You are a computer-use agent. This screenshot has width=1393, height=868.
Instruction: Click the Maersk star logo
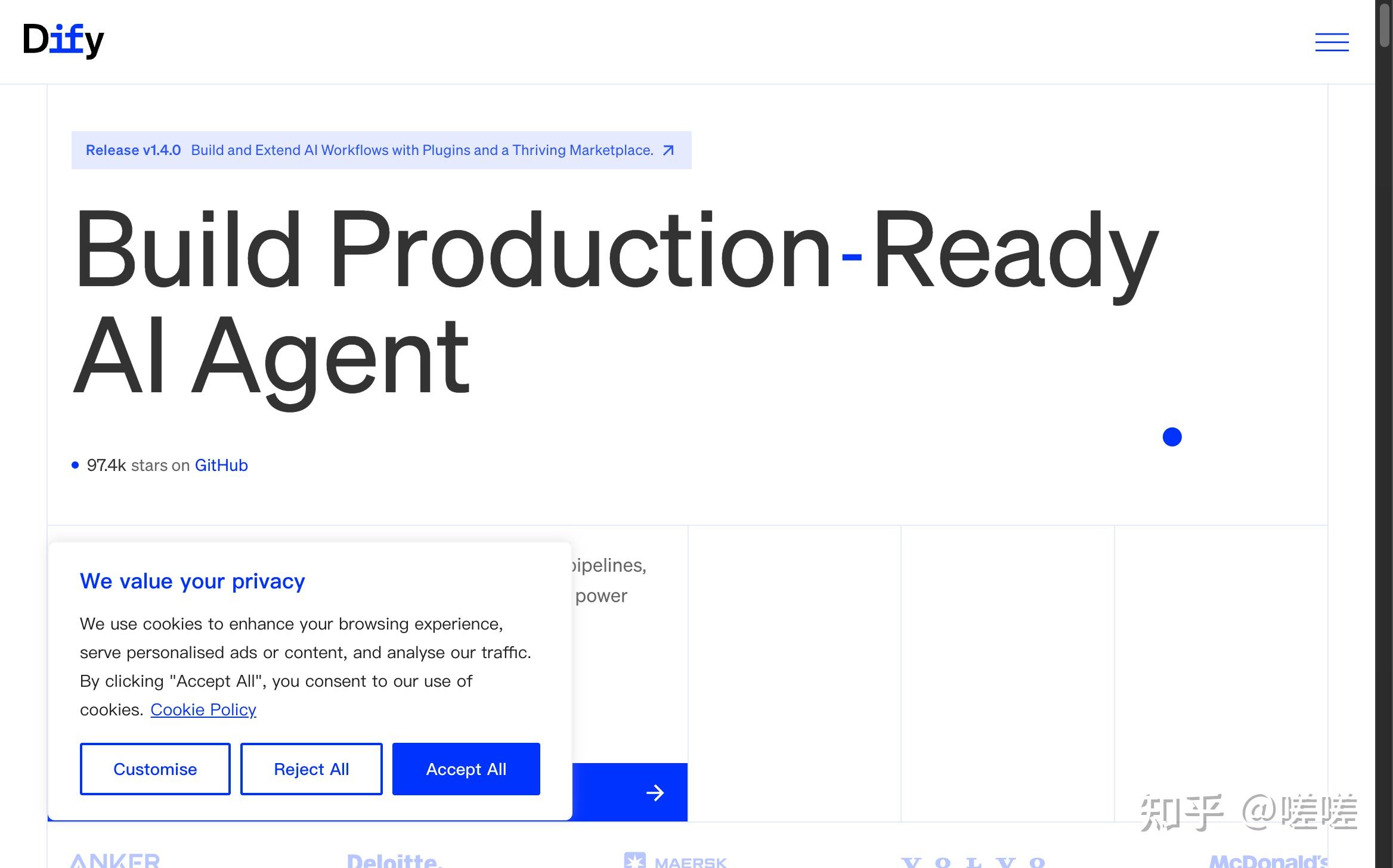pos(634,861)
